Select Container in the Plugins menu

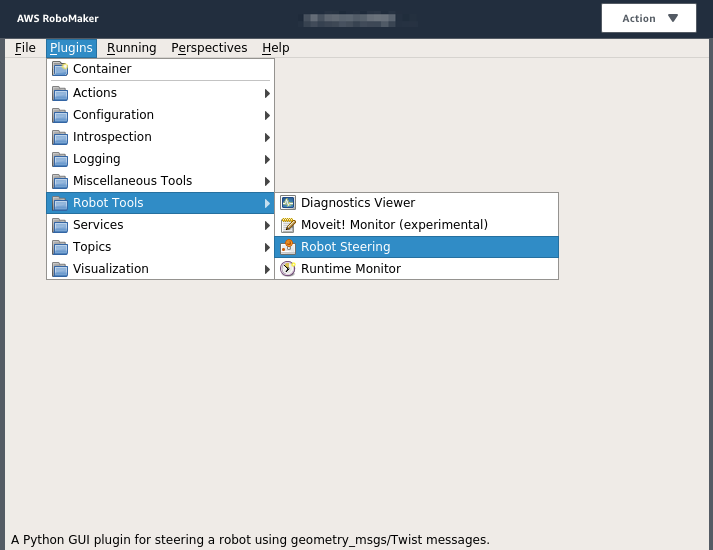160,69
